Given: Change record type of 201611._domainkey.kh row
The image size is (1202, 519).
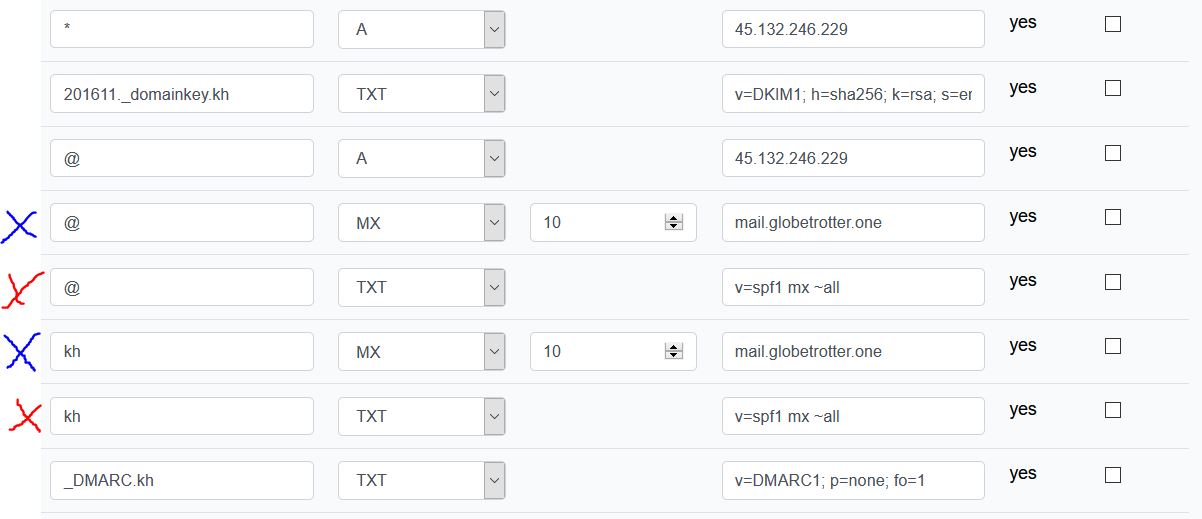Looking at the screenshot, I should (x=494, y=94).
